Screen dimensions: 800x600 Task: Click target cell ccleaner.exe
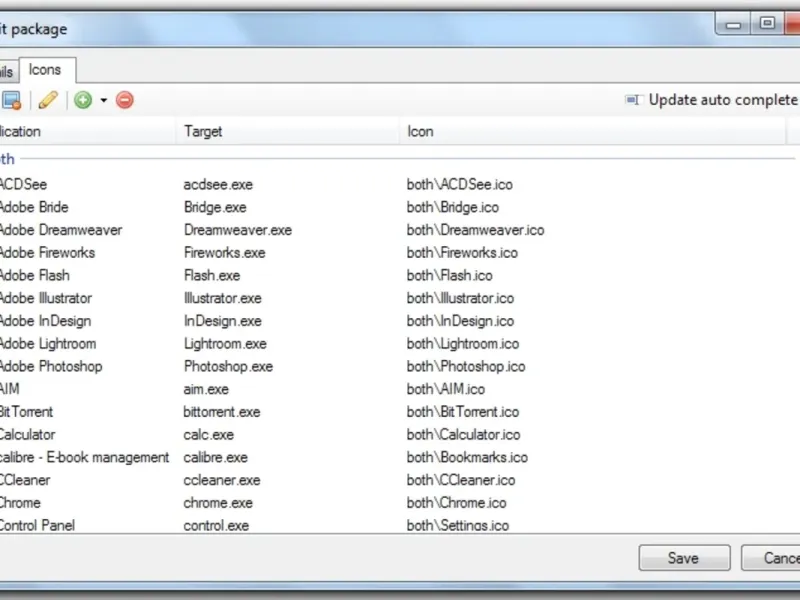(222, 480)
